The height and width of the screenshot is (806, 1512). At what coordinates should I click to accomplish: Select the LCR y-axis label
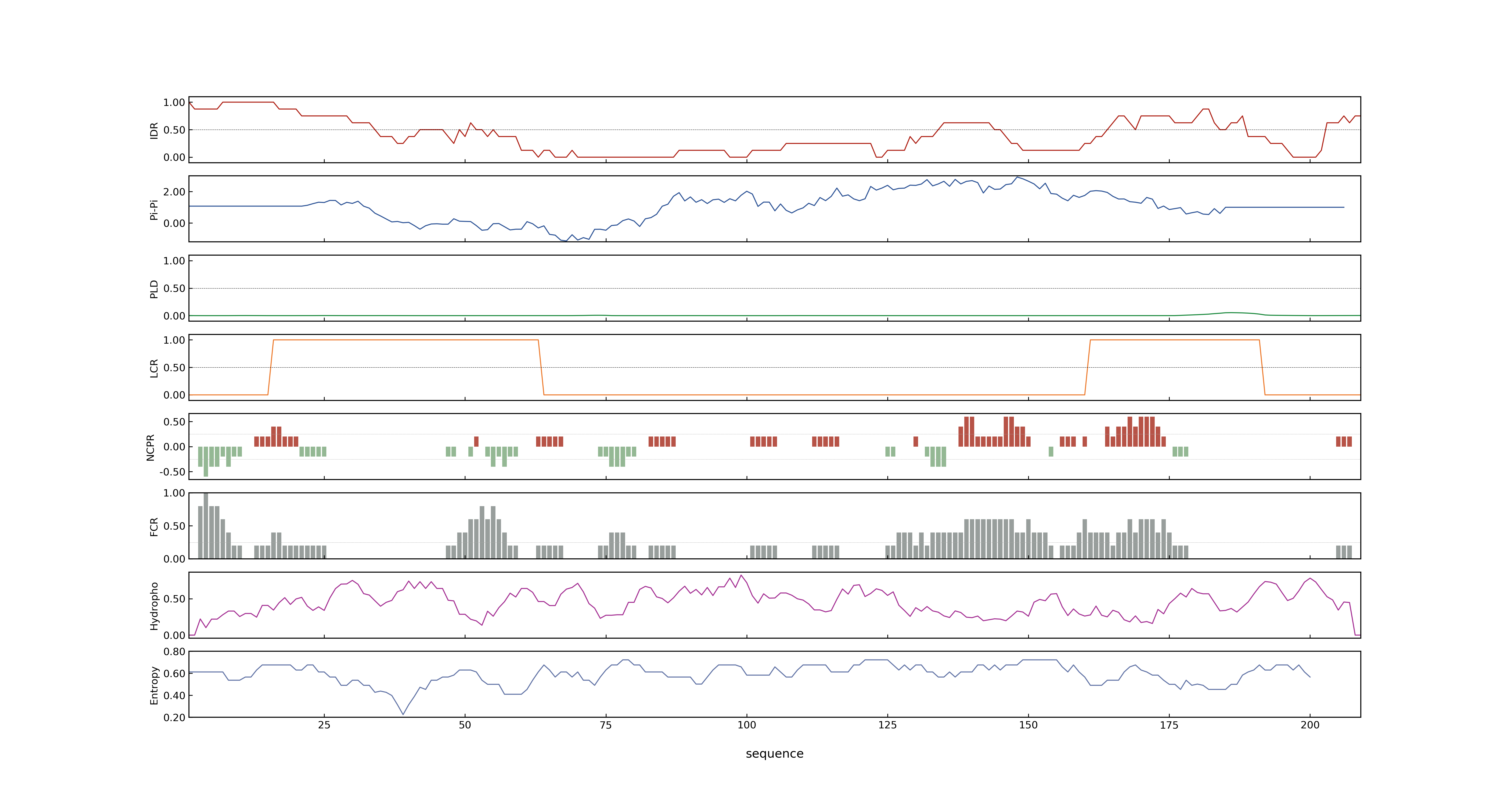[154, 368]
